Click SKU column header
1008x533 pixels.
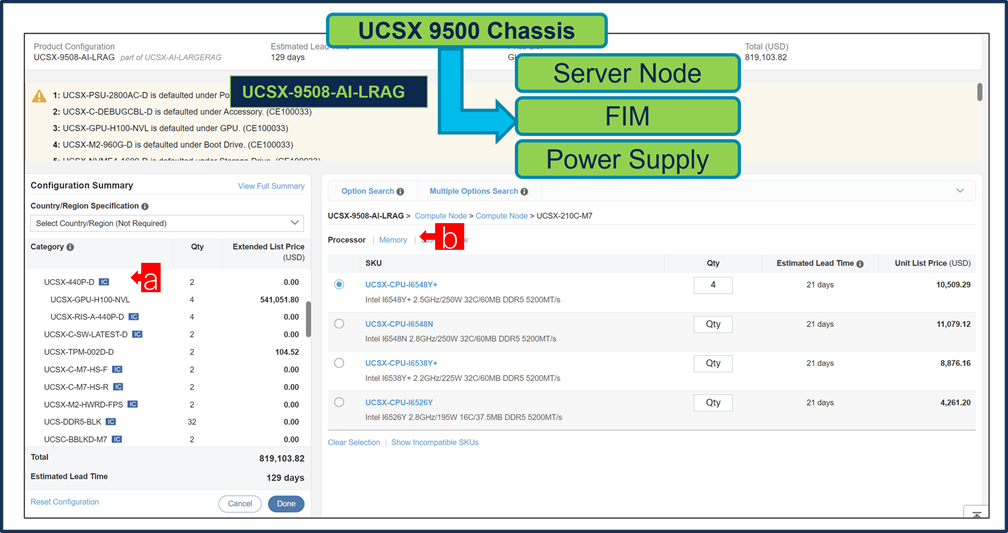[x=374, y=264]
